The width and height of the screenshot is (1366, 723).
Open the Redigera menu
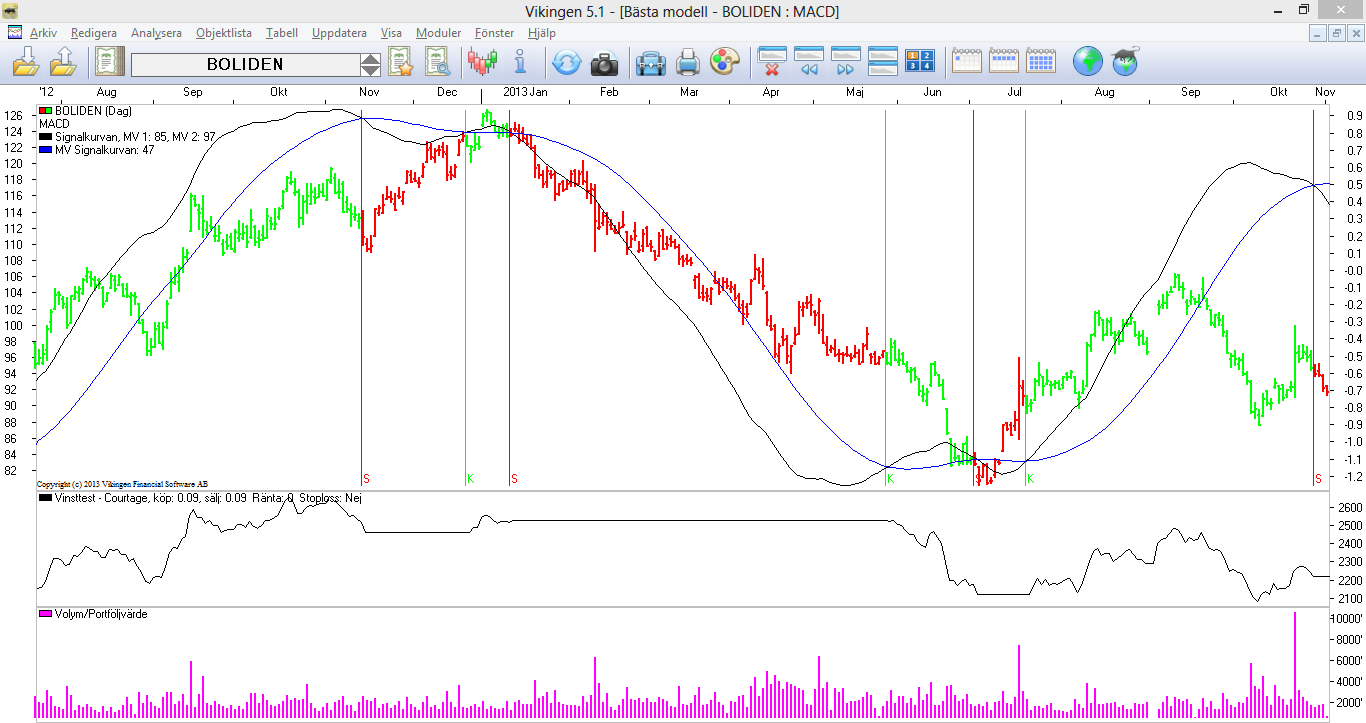point(94,33)
